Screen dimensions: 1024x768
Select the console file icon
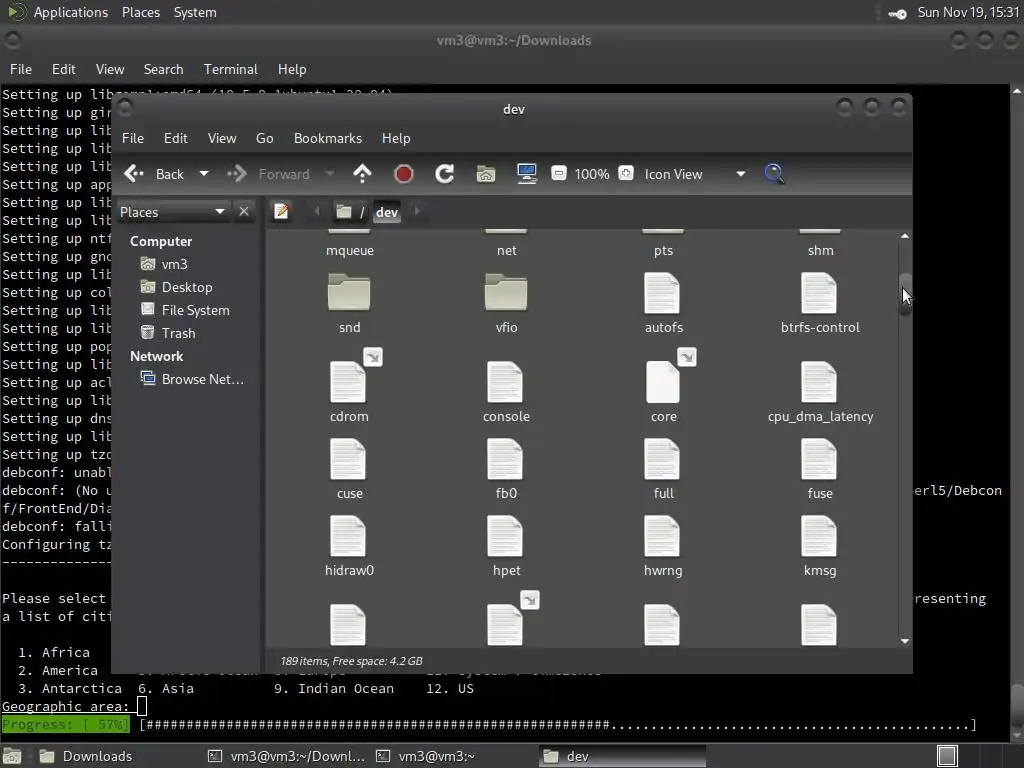coord(505,382)
